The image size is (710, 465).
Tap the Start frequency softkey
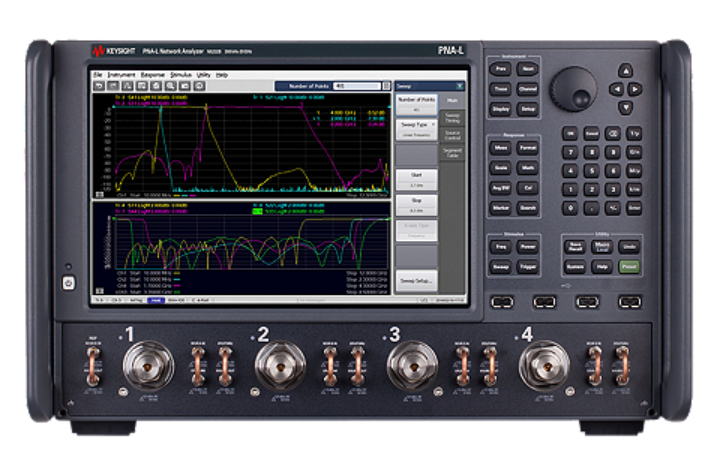417,180
